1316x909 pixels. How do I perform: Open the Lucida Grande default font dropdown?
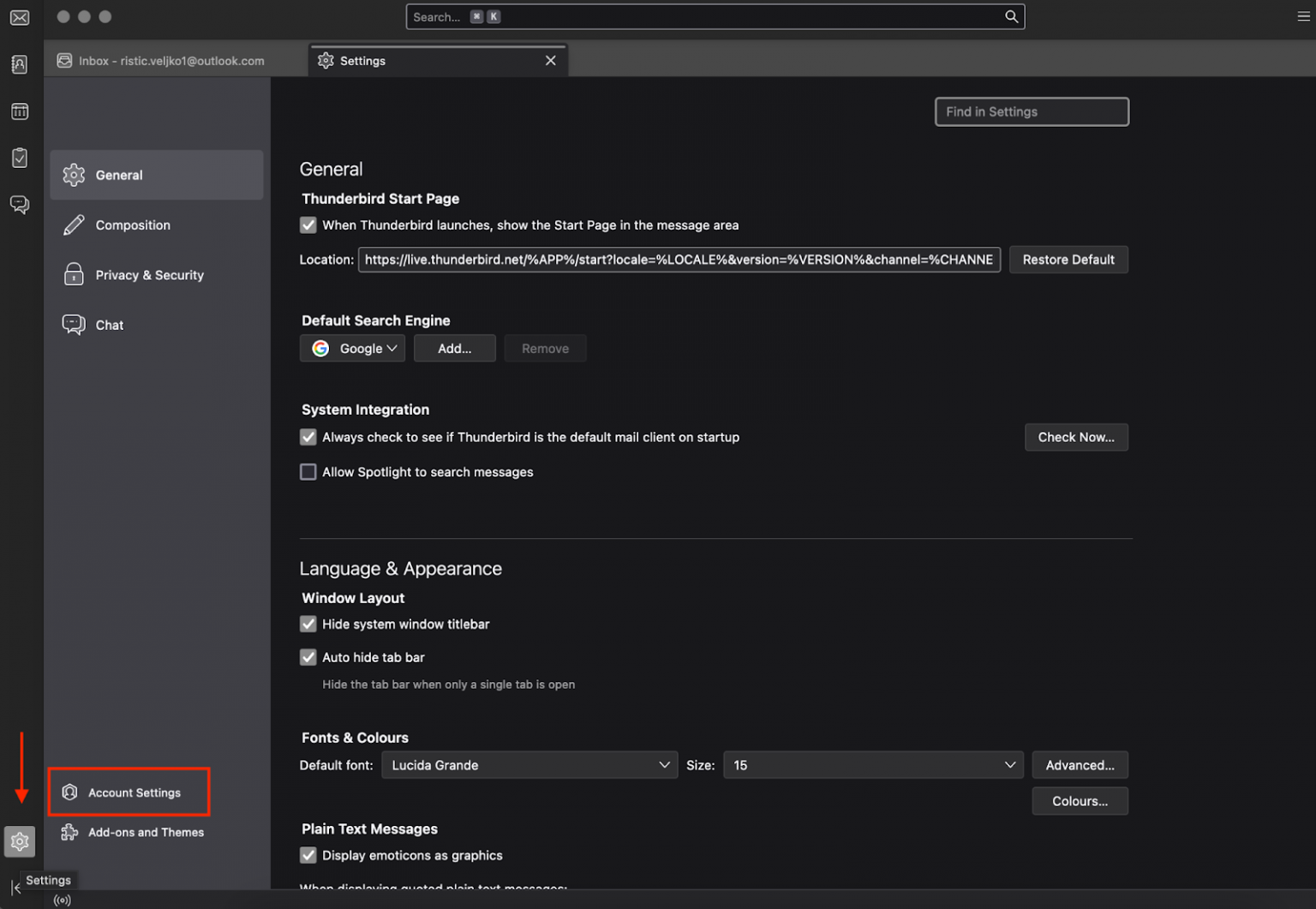click(529, 765)
